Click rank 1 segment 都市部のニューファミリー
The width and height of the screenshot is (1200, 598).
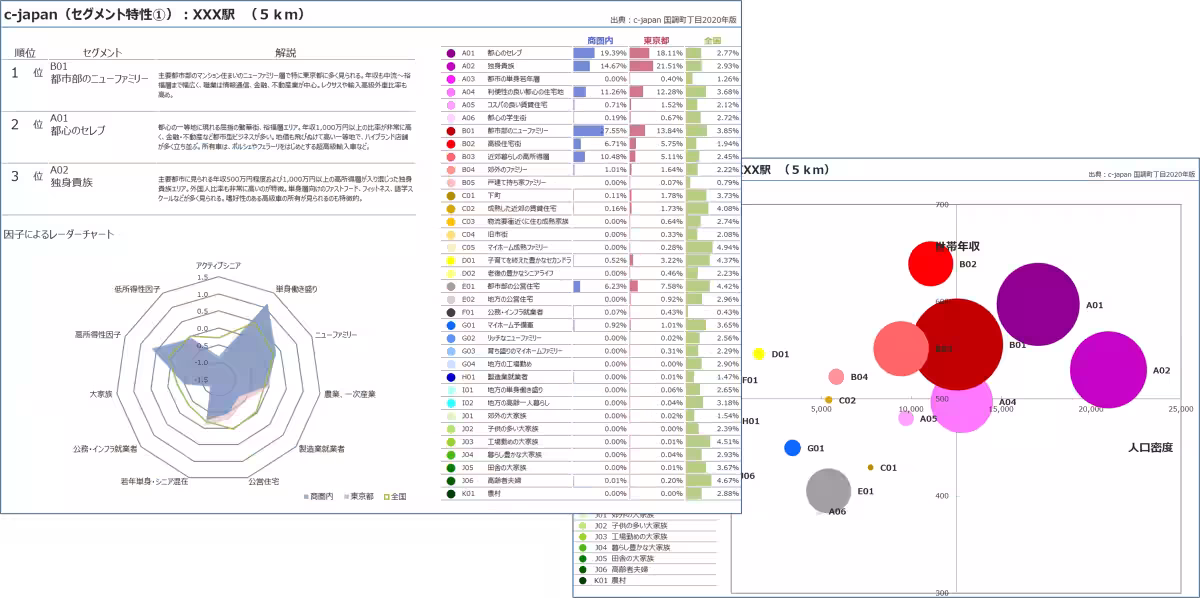(99, 78)
